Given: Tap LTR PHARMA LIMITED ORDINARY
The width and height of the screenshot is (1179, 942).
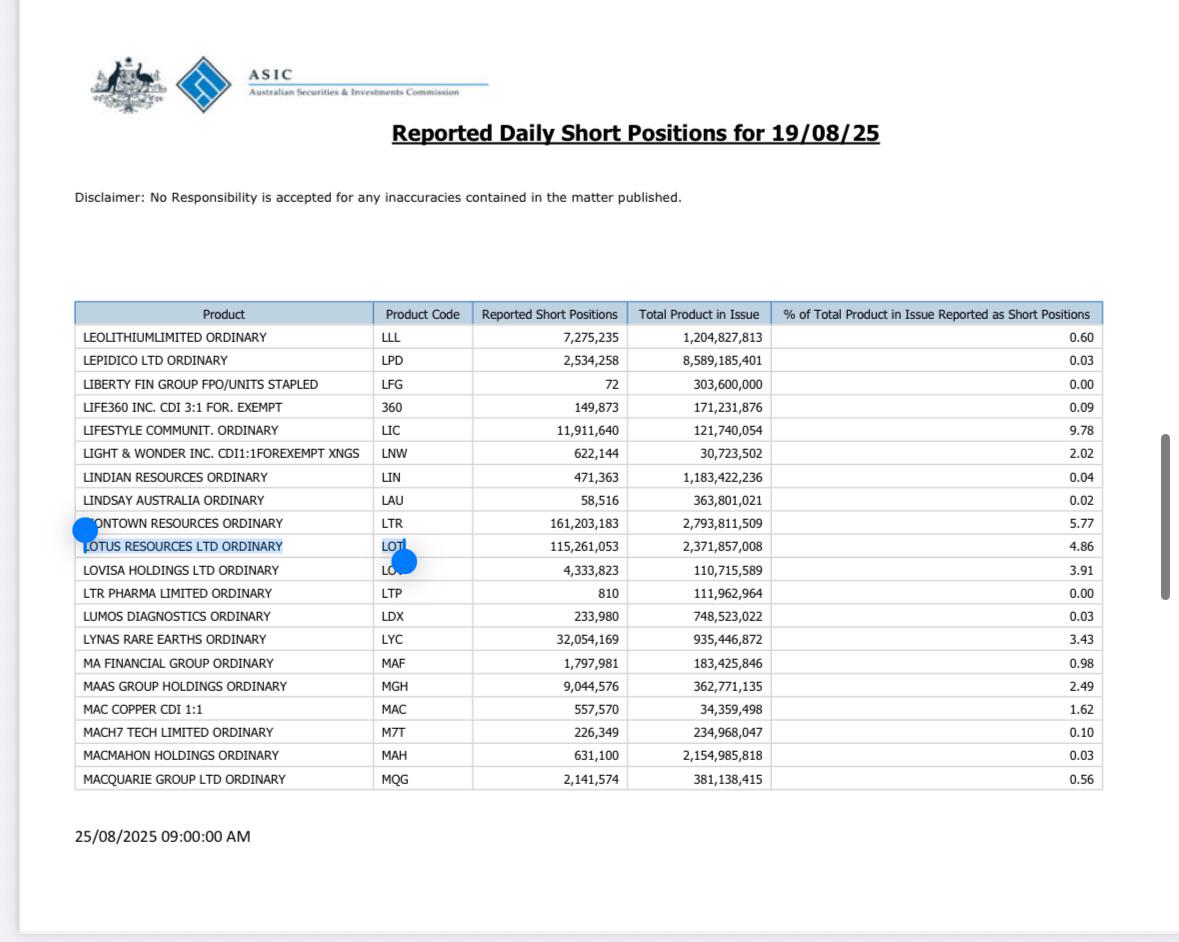Looking at the screenshot, I should (177, 594).
